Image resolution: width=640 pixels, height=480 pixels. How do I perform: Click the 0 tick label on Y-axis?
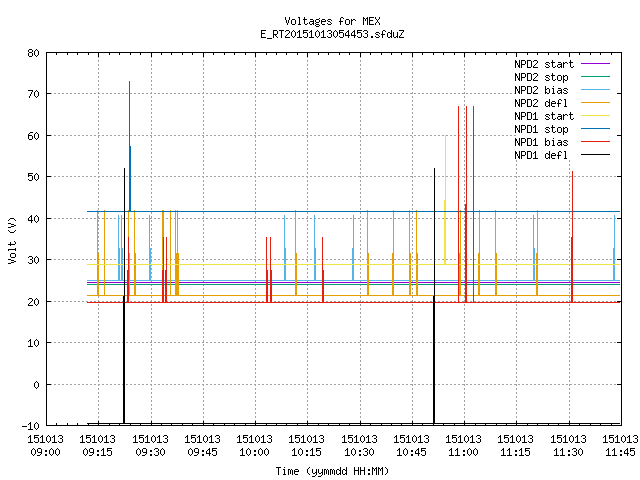click(x=37, y=384)
